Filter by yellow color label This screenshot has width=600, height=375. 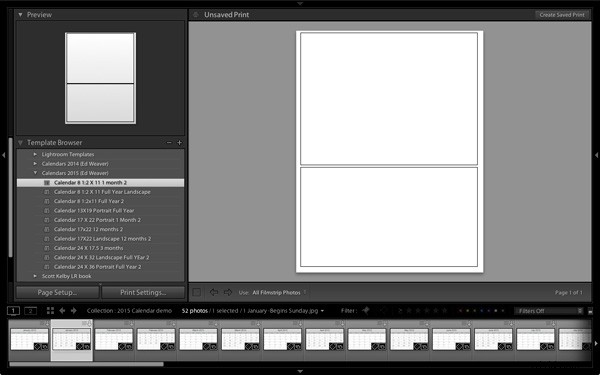click(467, 311)
